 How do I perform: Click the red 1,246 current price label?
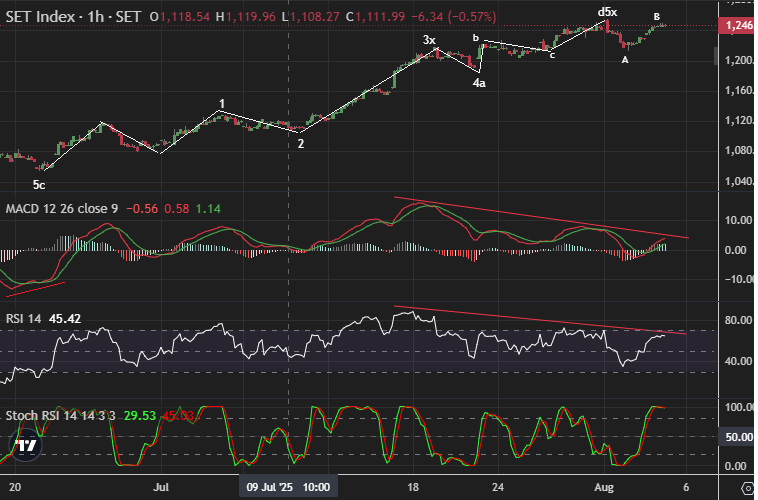tap(738, 25)
